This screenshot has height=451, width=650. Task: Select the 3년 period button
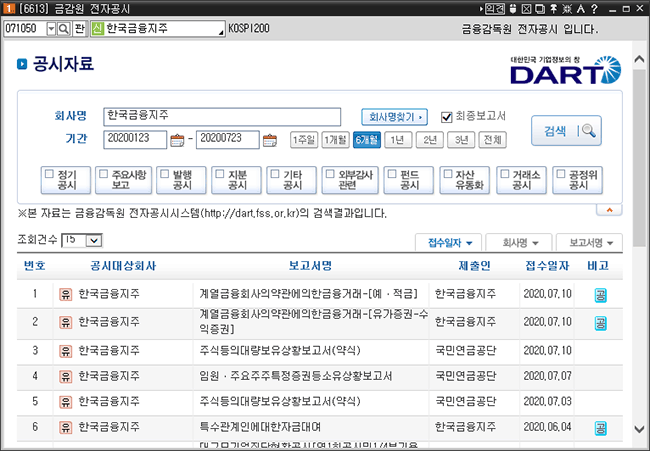(x=461, y=140)
